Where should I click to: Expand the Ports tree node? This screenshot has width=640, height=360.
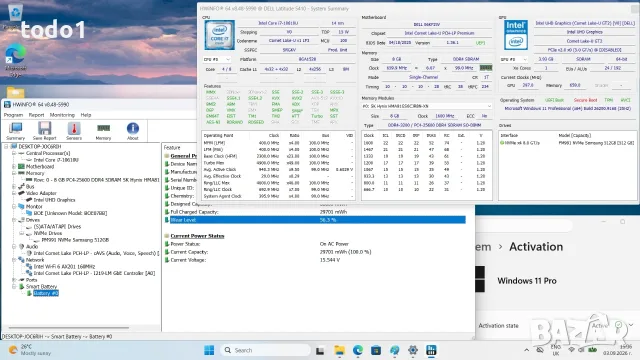[14, 280]
